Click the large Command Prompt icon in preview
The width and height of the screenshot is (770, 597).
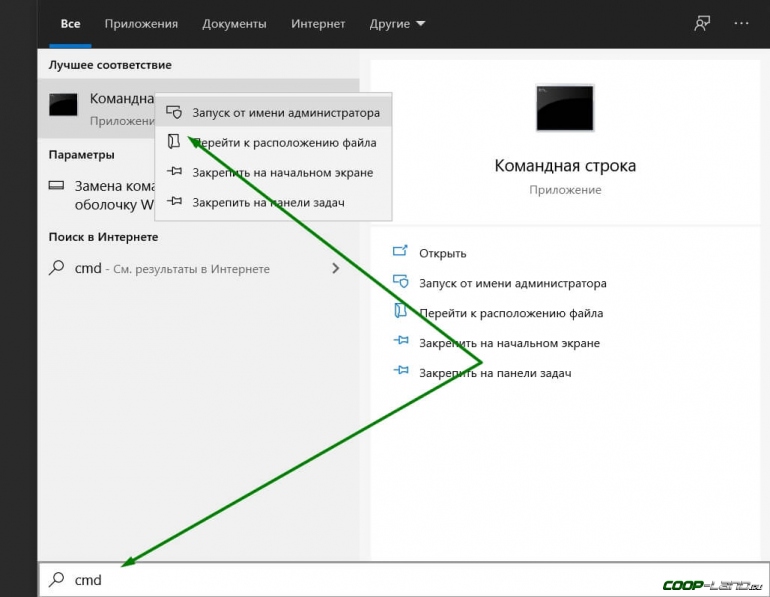(x=564, y=108)
